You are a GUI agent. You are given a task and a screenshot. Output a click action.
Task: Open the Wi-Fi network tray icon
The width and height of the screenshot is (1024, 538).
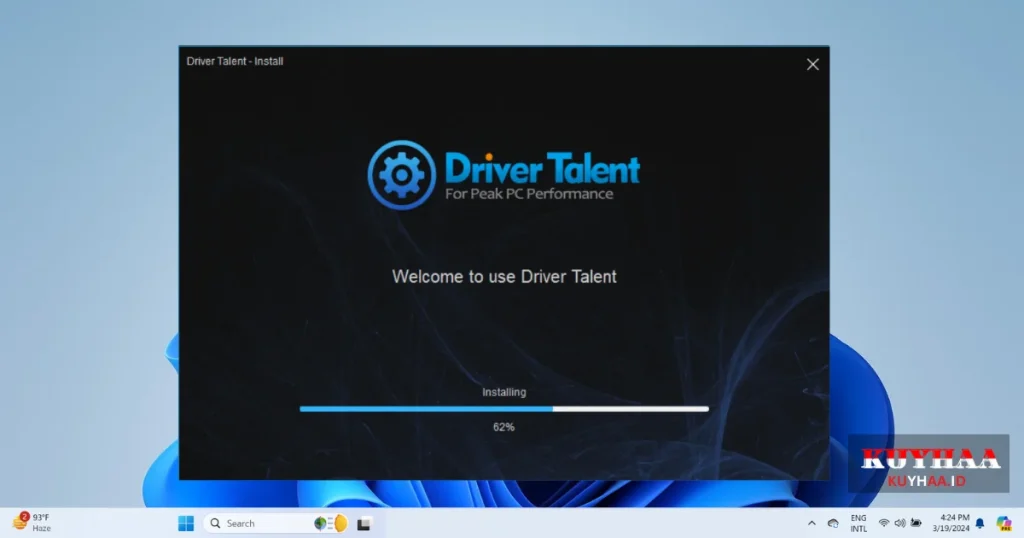(x=884, y=523)
